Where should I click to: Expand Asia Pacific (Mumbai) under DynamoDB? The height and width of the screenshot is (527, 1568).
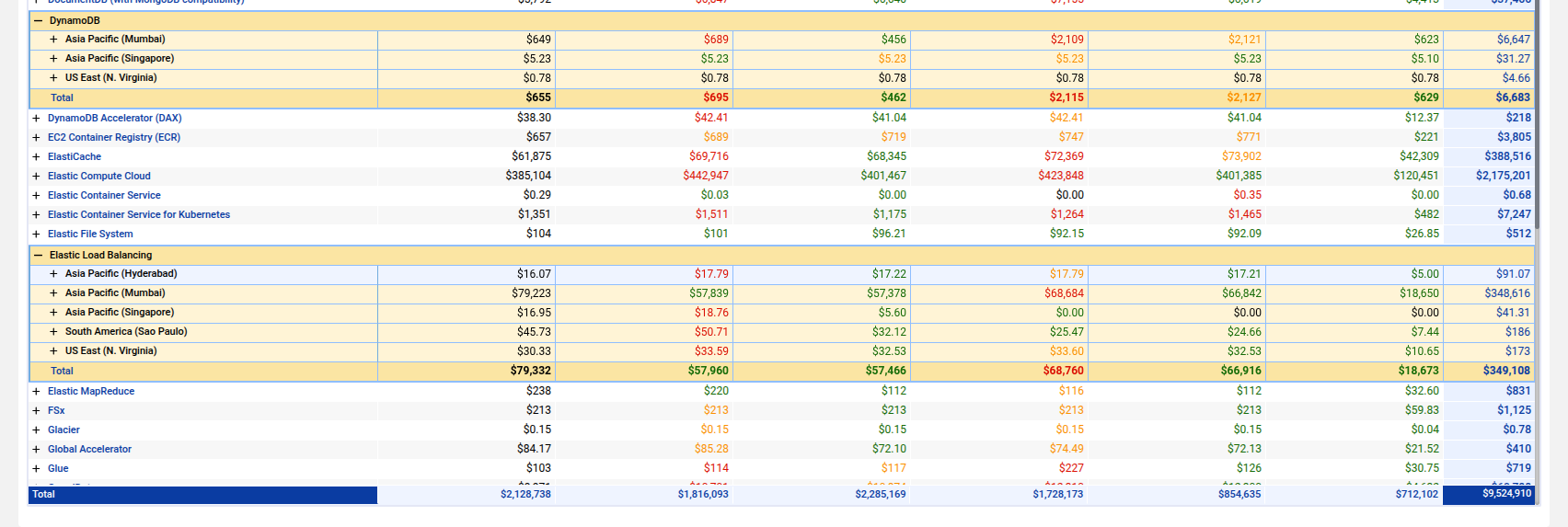(53, 40)
